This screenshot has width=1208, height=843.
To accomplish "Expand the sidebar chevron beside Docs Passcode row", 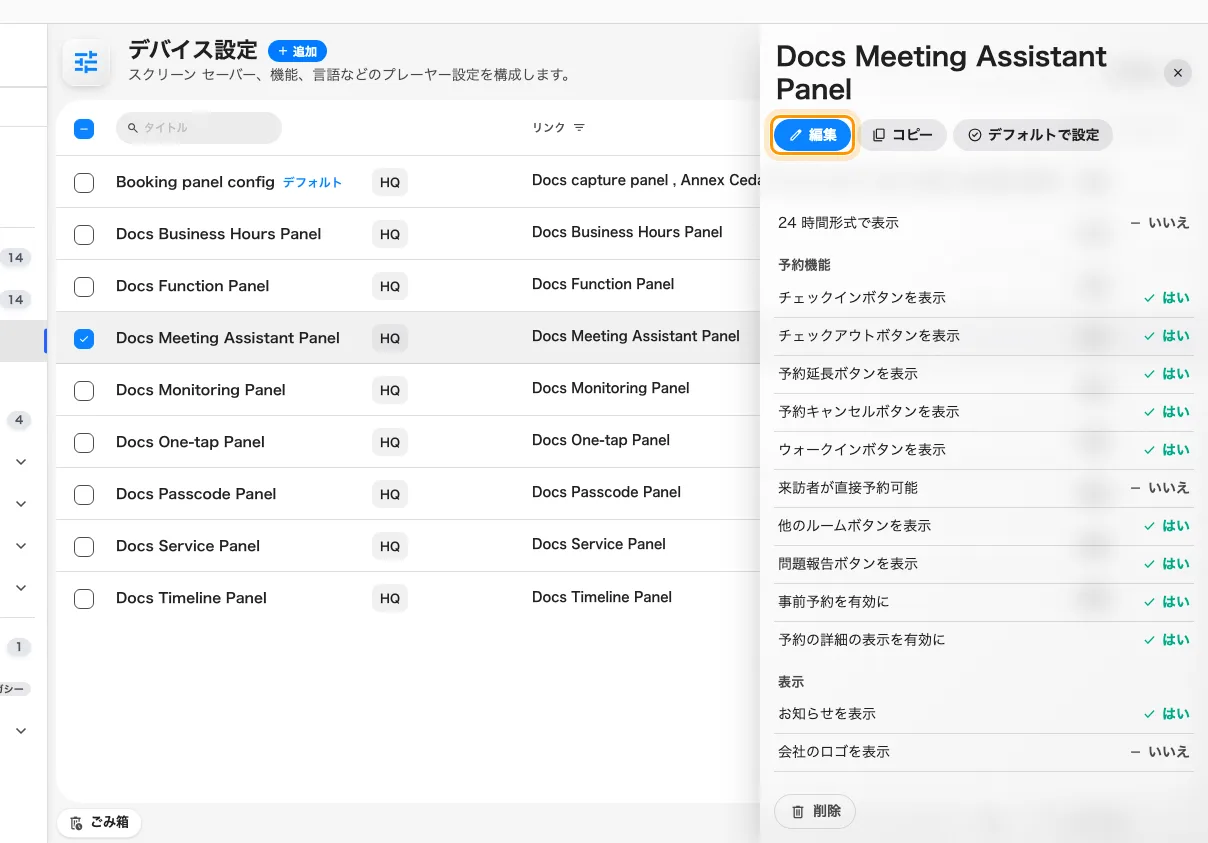I will click(21, 504).
